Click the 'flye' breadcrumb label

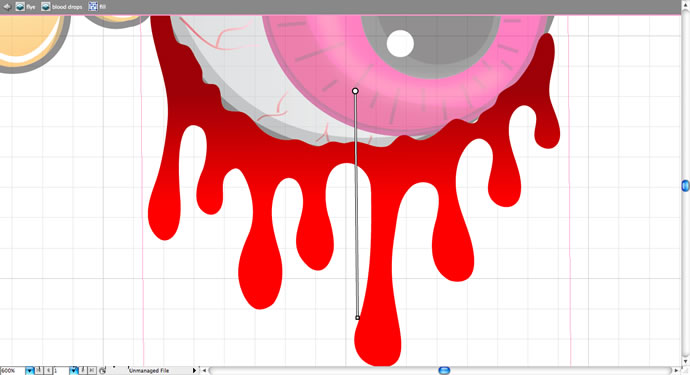pos(31,7)
